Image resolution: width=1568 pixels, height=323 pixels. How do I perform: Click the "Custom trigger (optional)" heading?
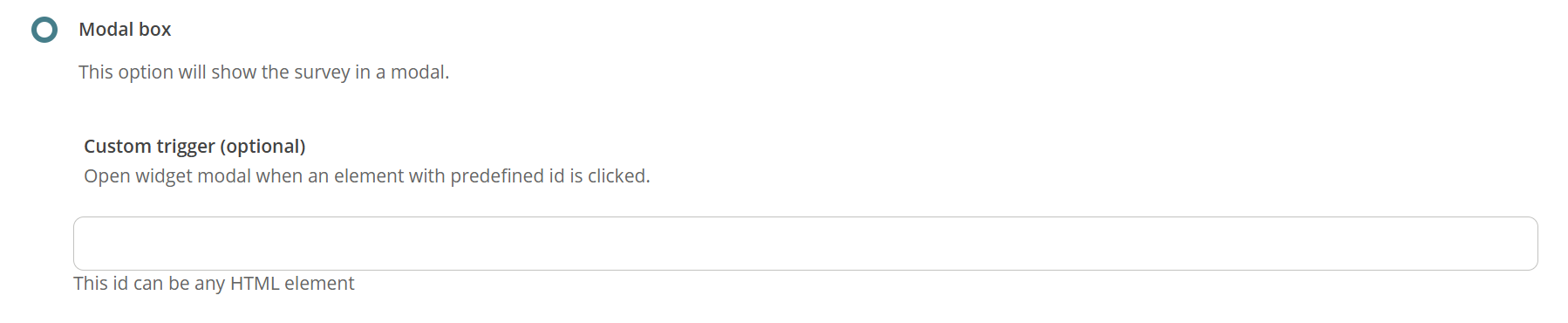coord(194,147)
